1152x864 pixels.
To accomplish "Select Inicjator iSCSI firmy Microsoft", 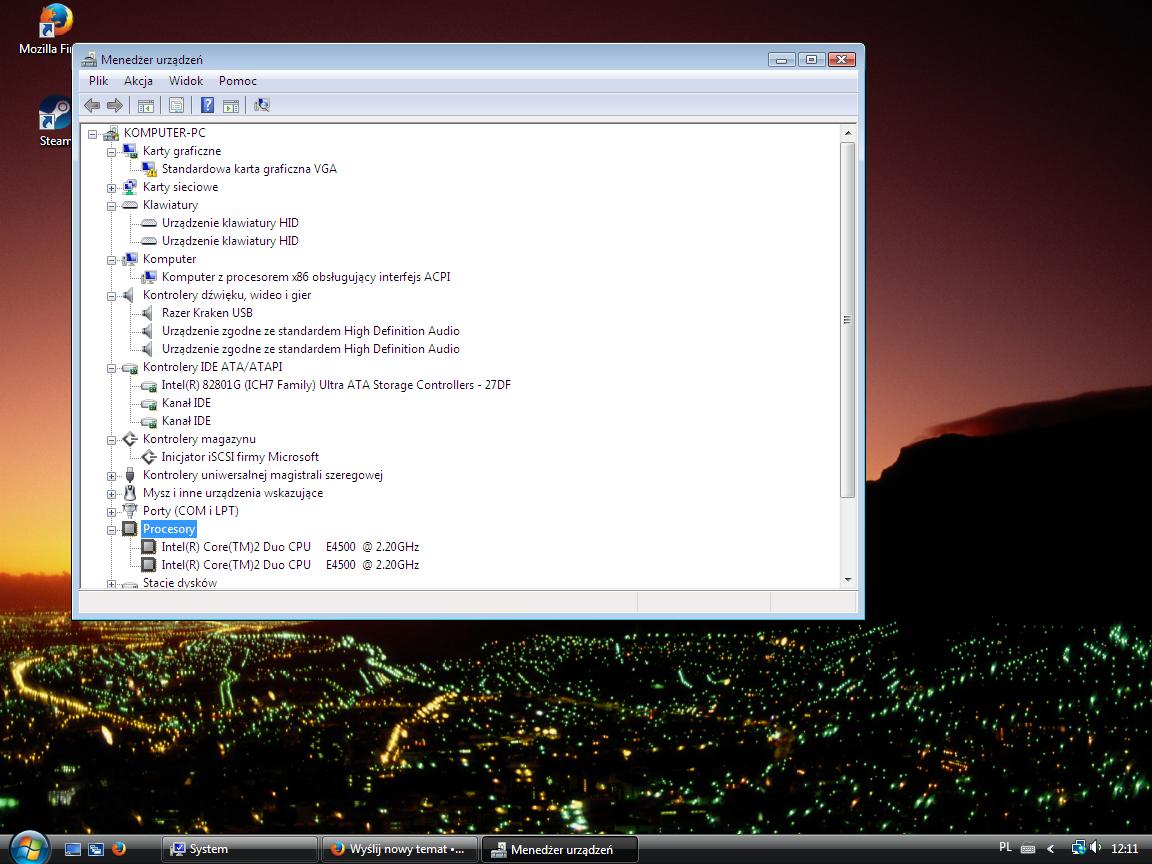I will tap(240, 457).
